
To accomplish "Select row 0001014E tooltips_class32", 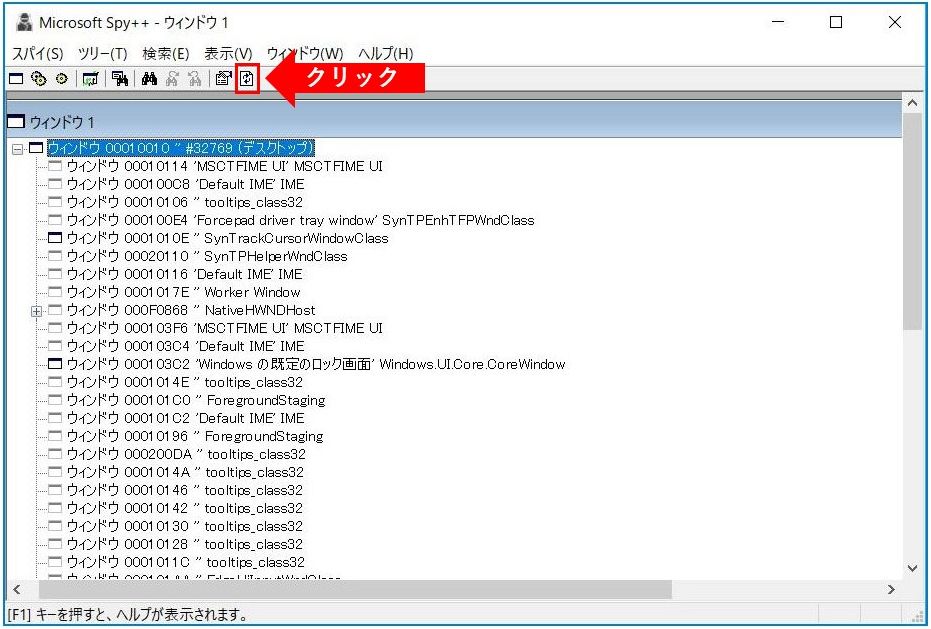I will (x=185, y=382).
